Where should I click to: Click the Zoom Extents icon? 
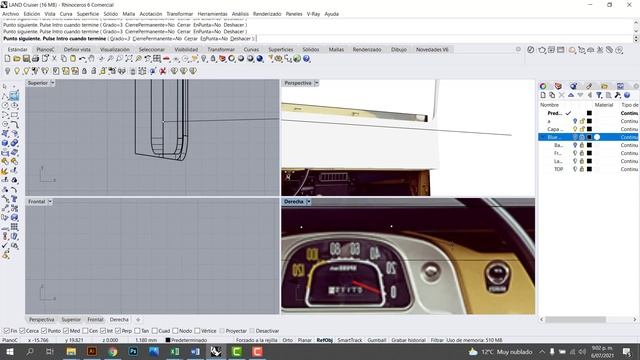click(x=129, y=59)
